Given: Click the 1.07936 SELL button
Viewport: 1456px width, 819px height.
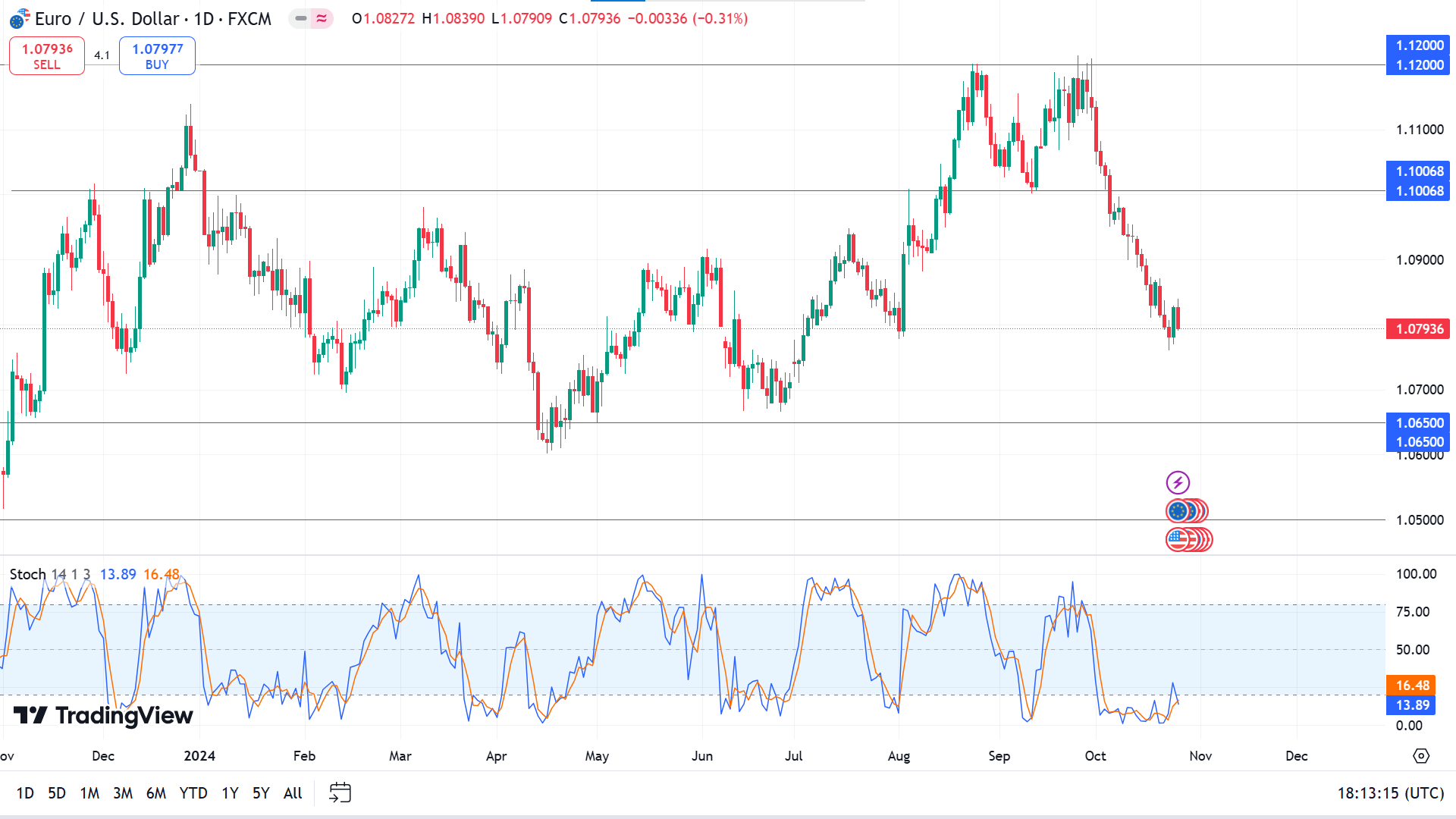Looking at the screenshot, I should [47, 56].
